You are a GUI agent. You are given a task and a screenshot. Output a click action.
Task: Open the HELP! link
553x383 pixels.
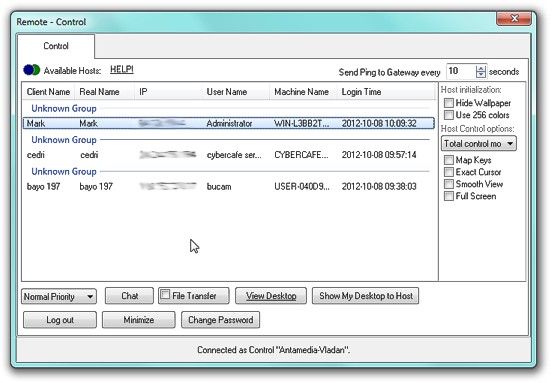click(x=122, y=69)
